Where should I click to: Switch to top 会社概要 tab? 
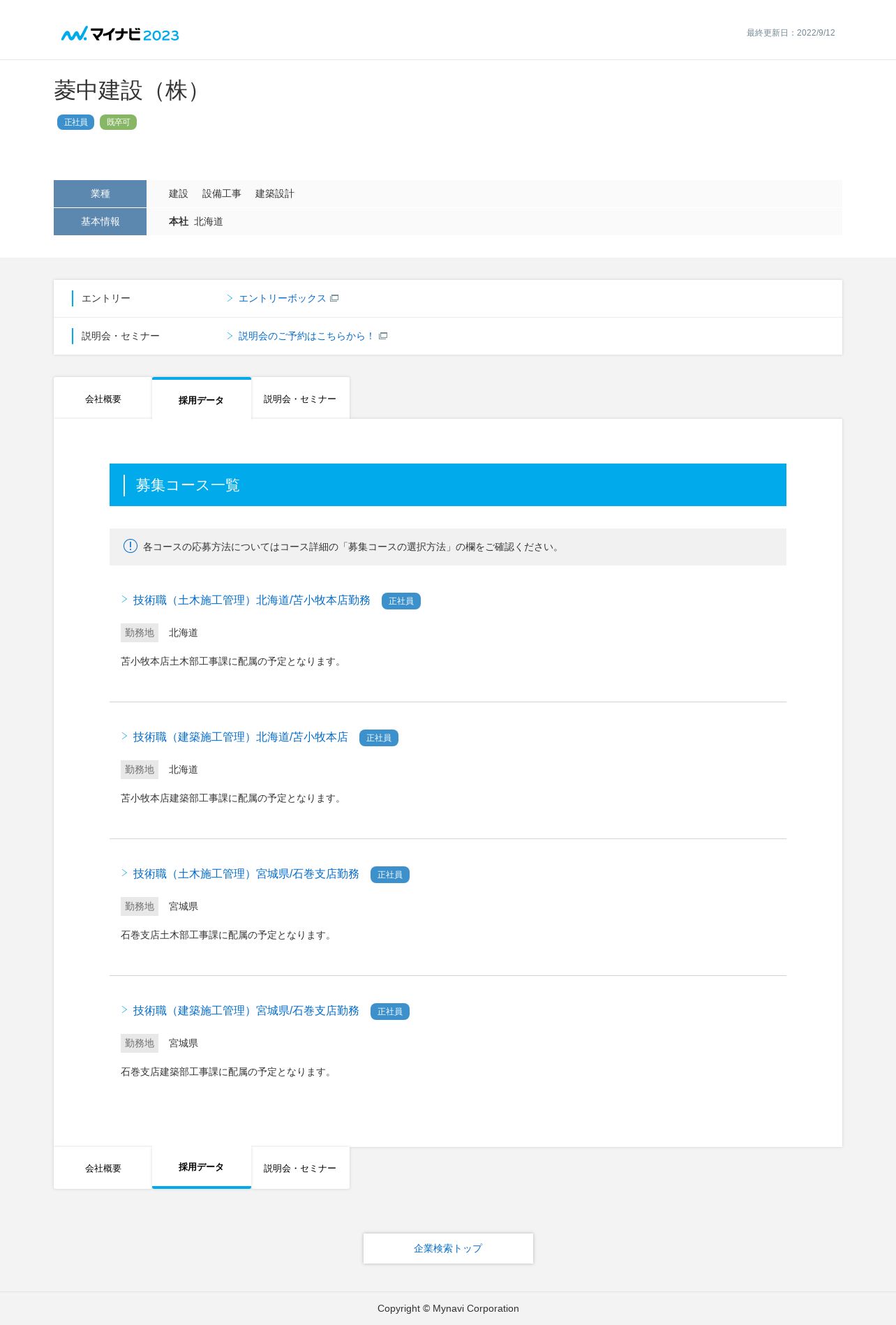coord(103,399)
